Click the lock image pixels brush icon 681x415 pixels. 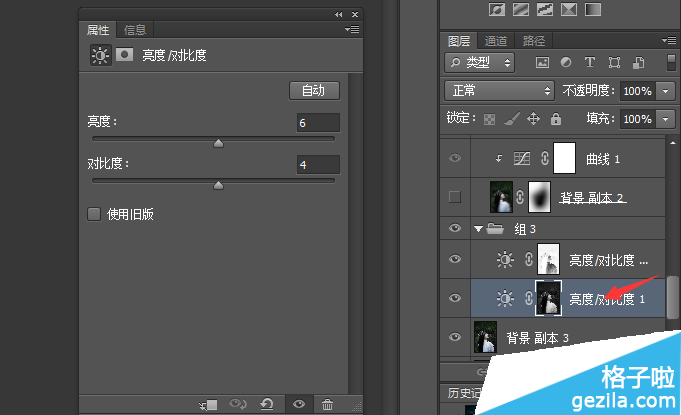510,118
